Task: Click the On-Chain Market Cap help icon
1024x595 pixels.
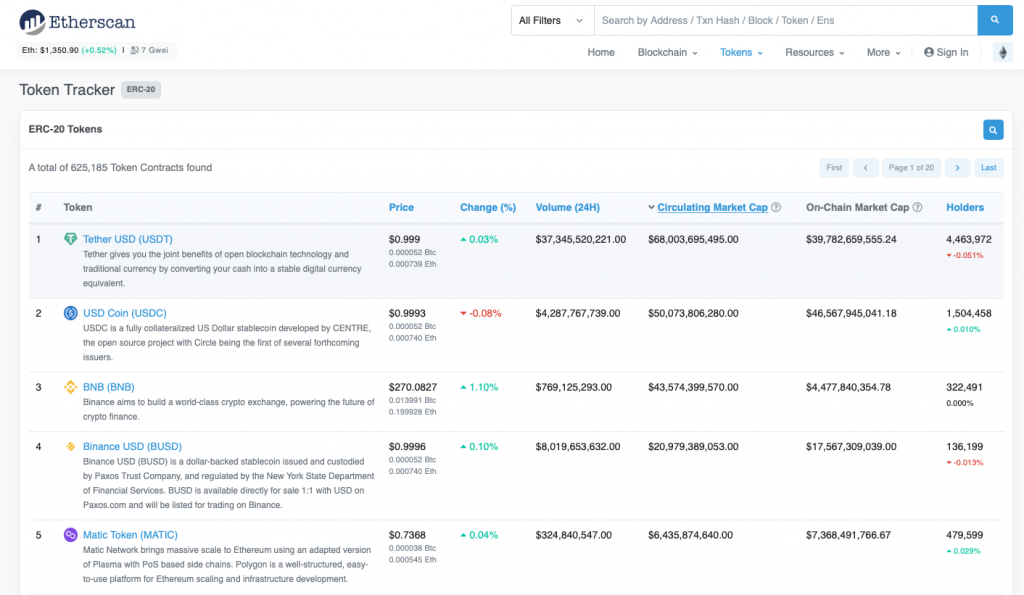Action: click(x=918, y=207)
